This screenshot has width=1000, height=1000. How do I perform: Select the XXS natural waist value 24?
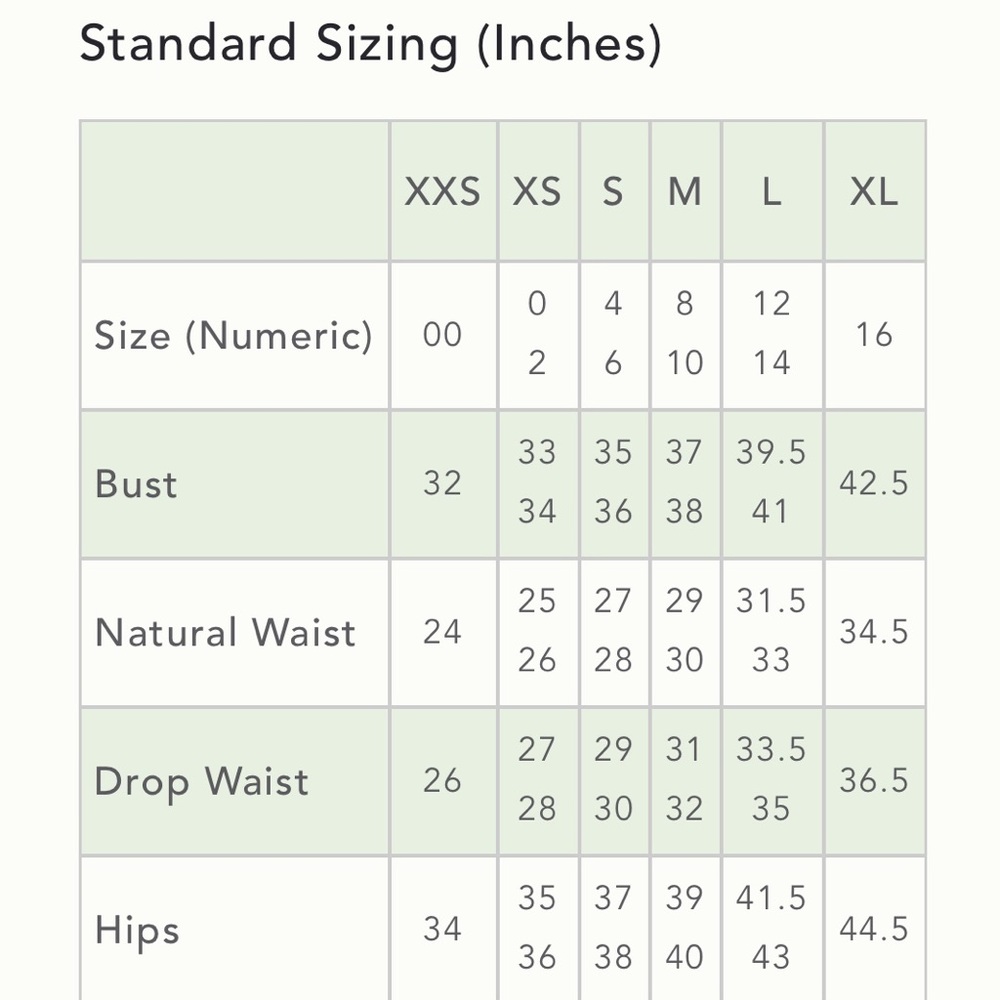point(442,632)
